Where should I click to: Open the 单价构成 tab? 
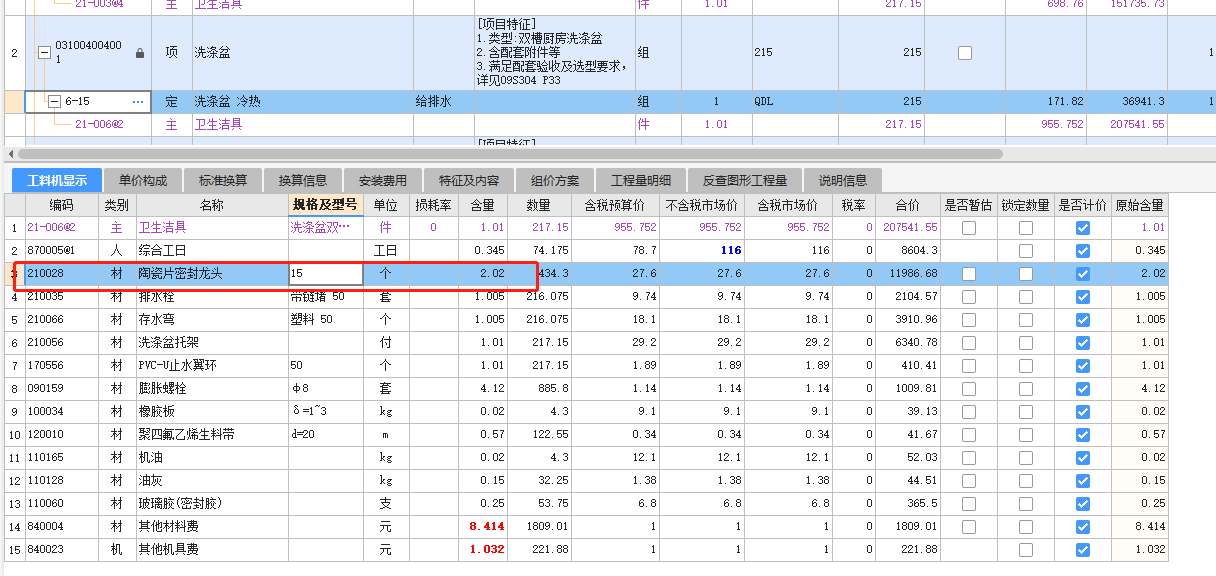click(x=143, y=181)
